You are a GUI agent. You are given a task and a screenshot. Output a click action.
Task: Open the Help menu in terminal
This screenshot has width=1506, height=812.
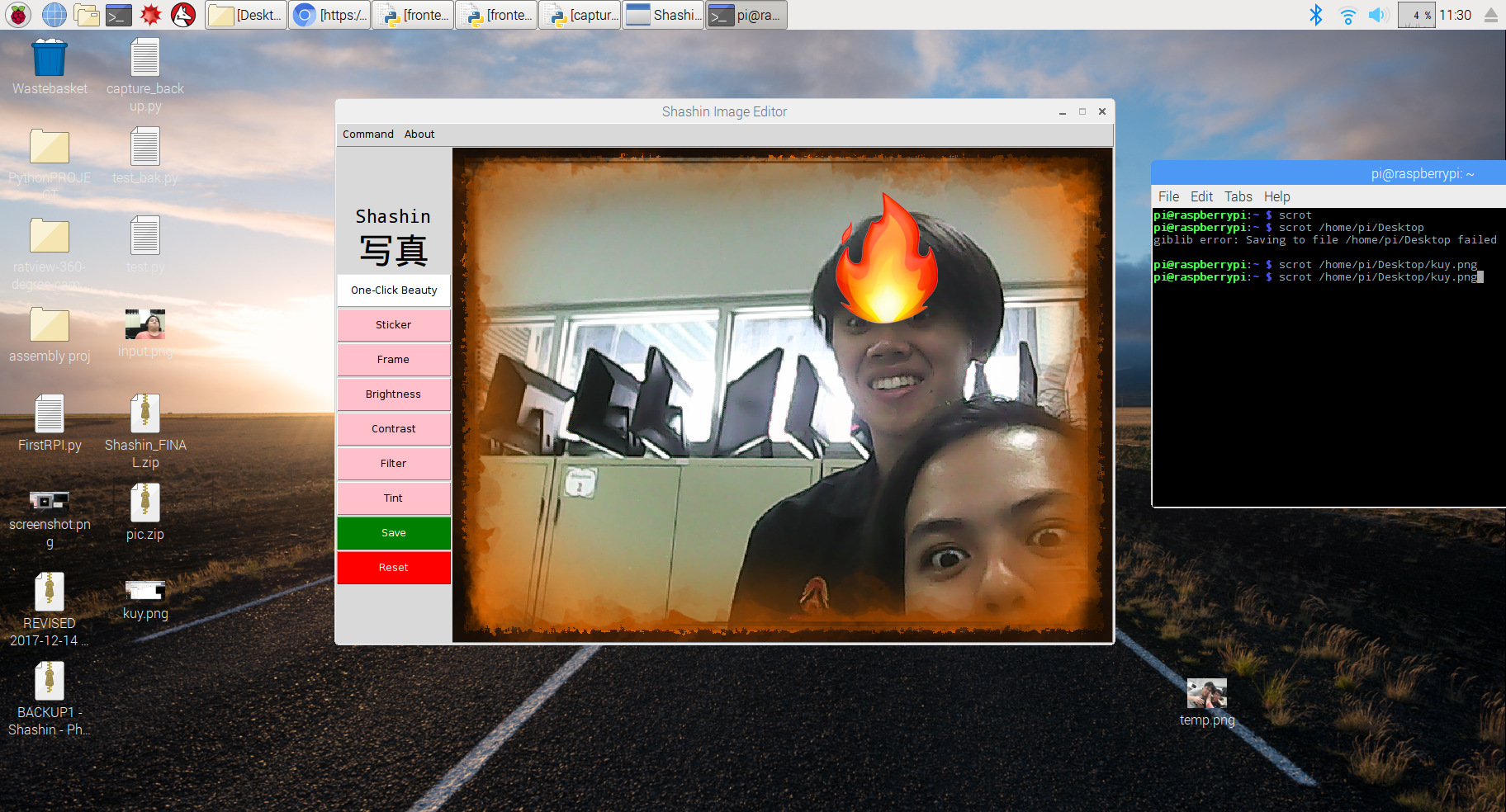pos(1276,196)
